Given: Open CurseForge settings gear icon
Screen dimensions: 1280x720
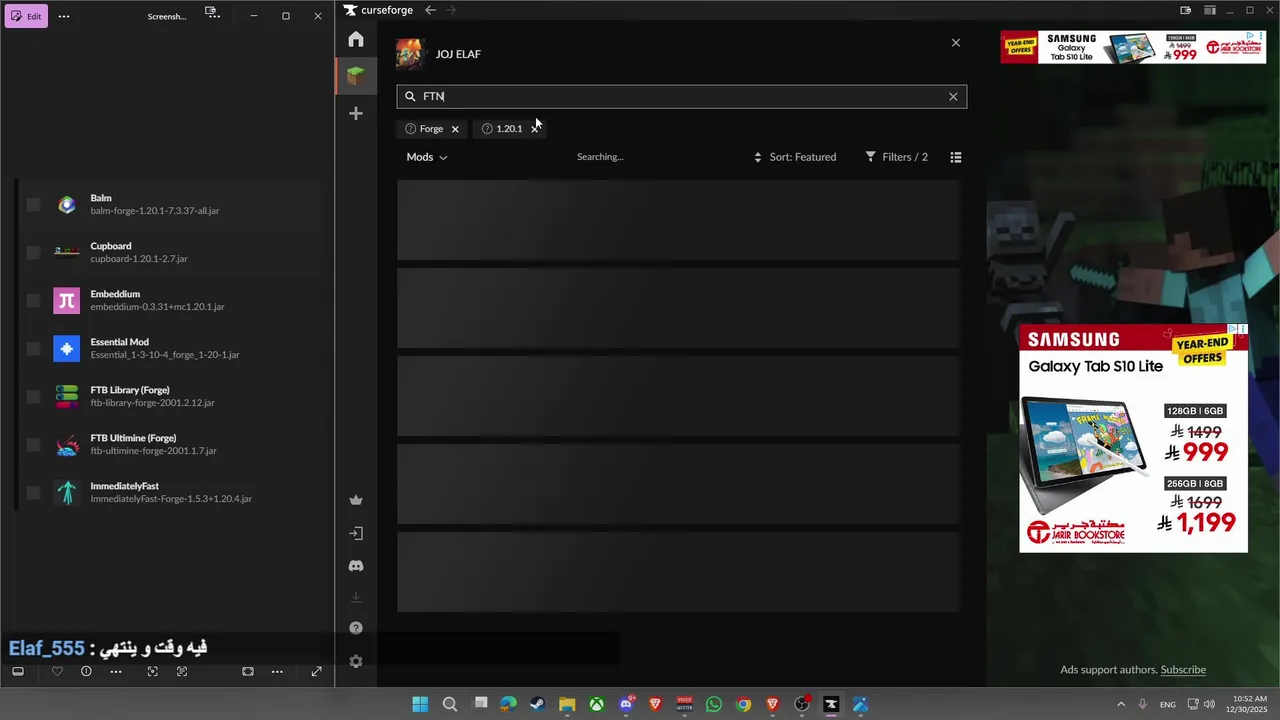Looking at the screenshot, I should [356, 661].
